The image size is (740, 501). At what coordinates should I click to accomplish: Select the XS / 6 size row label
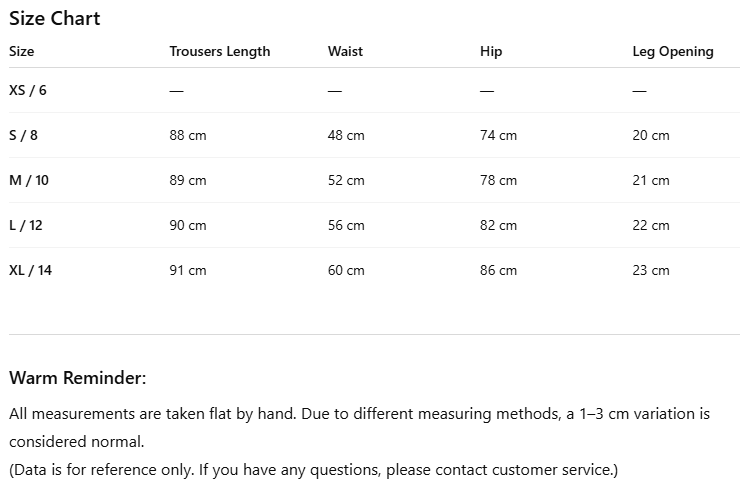click(x=28, y=90)
